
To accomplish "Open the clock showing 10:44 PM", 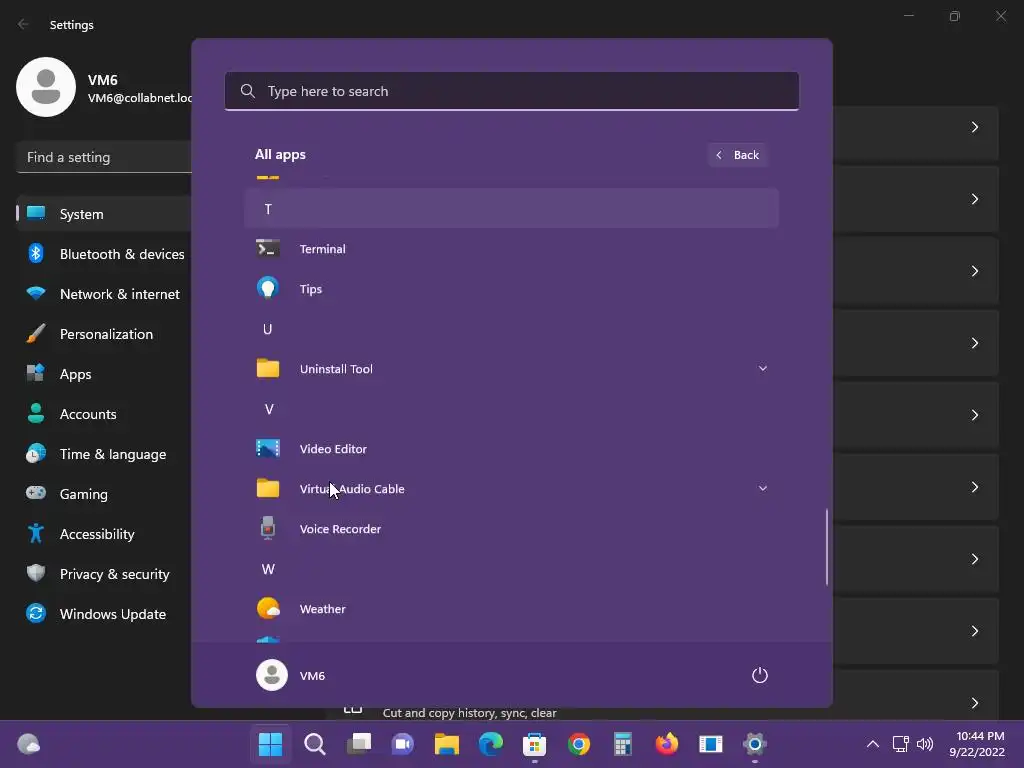I will click(x=977, y=744).
